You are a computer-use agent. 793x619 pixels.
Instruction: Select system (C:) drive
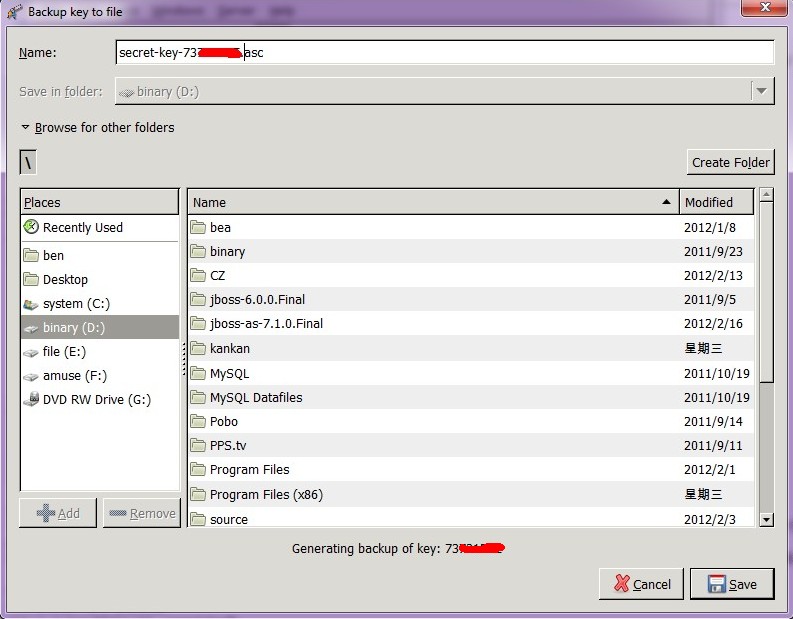click(x=100, y=304)
